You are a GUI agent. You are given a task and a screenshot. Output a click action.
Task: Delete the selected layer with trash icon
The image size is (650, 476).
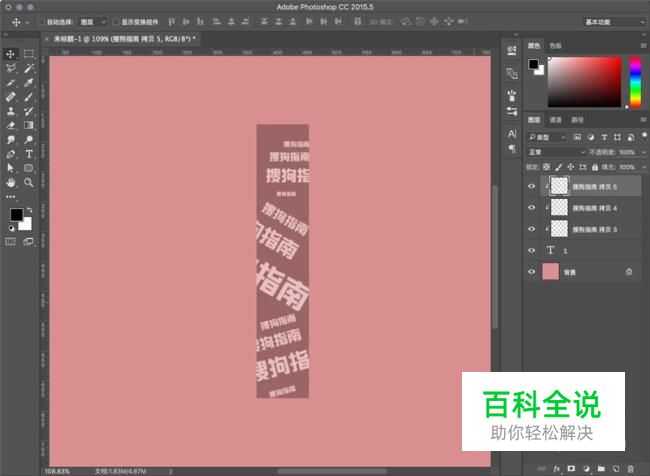[x=631, y=469]
